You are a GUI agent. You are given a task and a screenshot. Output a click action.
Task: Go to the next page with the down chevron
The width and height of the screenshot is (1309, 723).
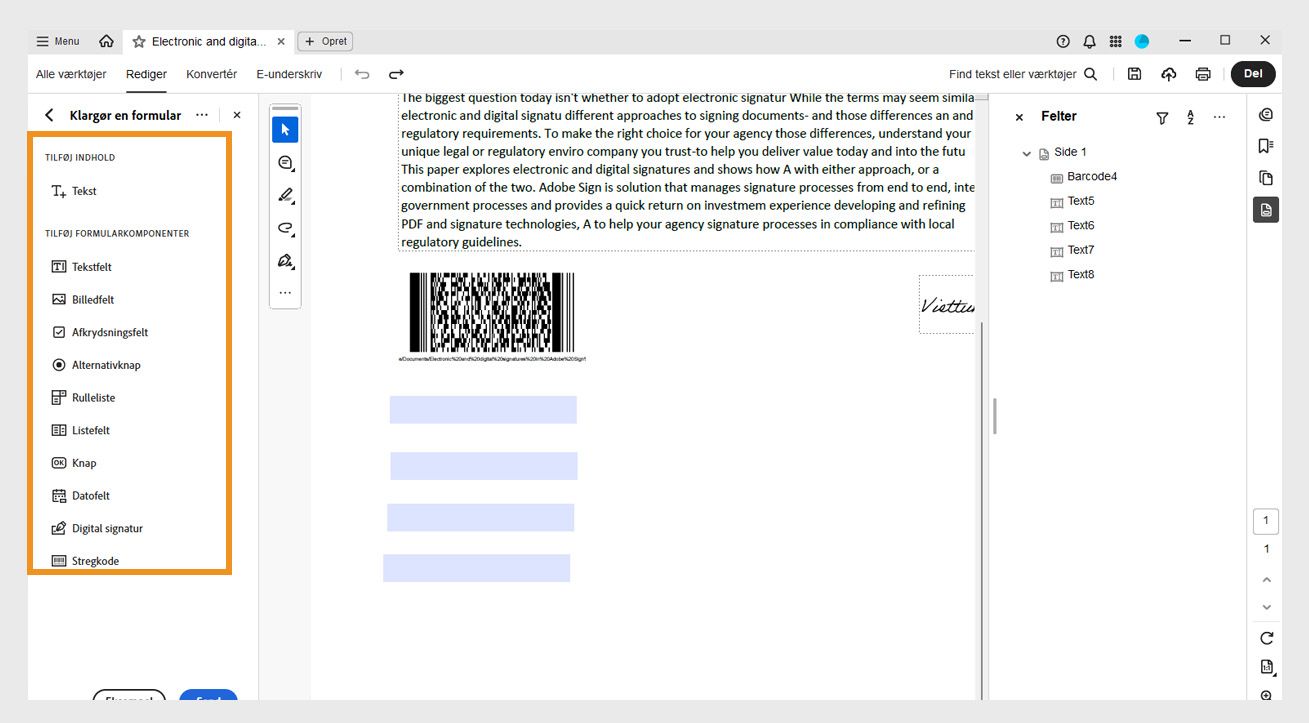pos(1266,607)
